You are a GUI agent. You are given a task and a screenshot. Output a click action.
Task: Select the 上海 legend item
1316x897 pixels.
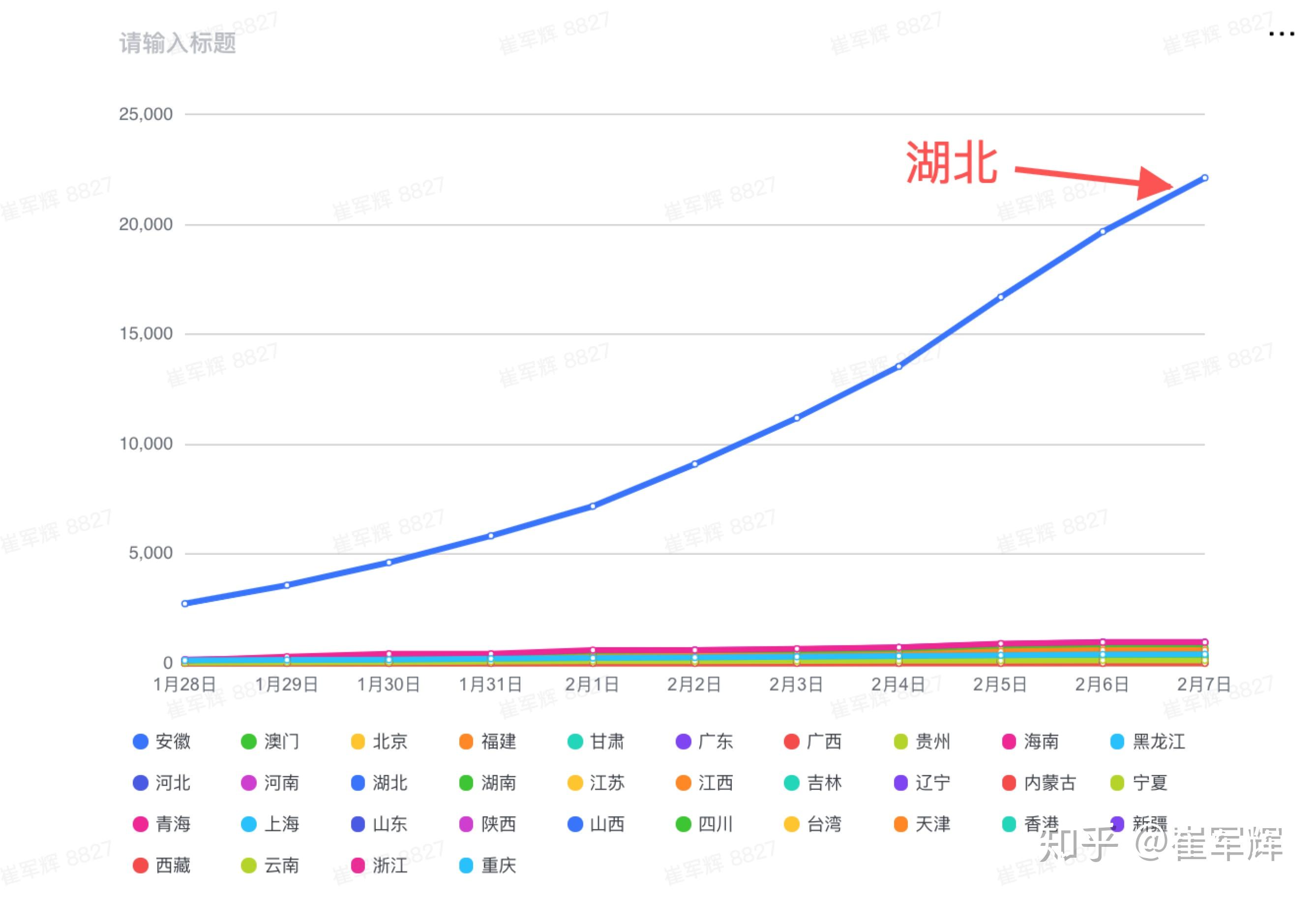(270, 824)
